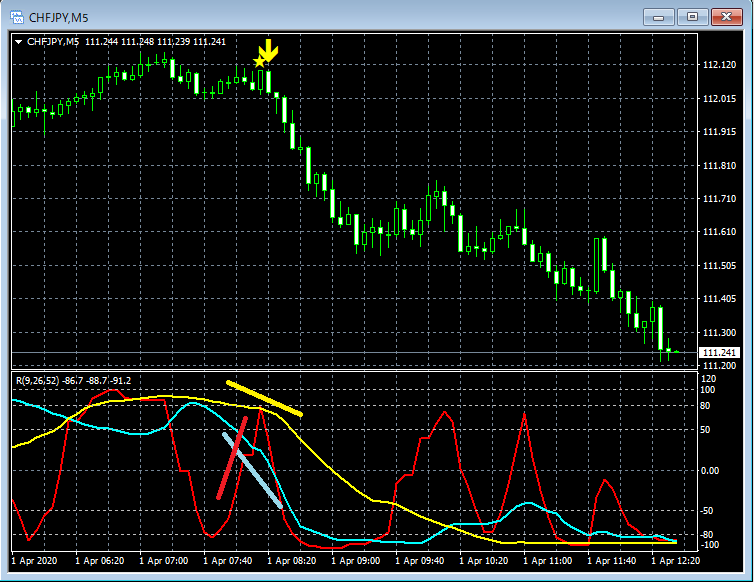Expand the chart menu triangle beside CHFJPY,M5

18,42
